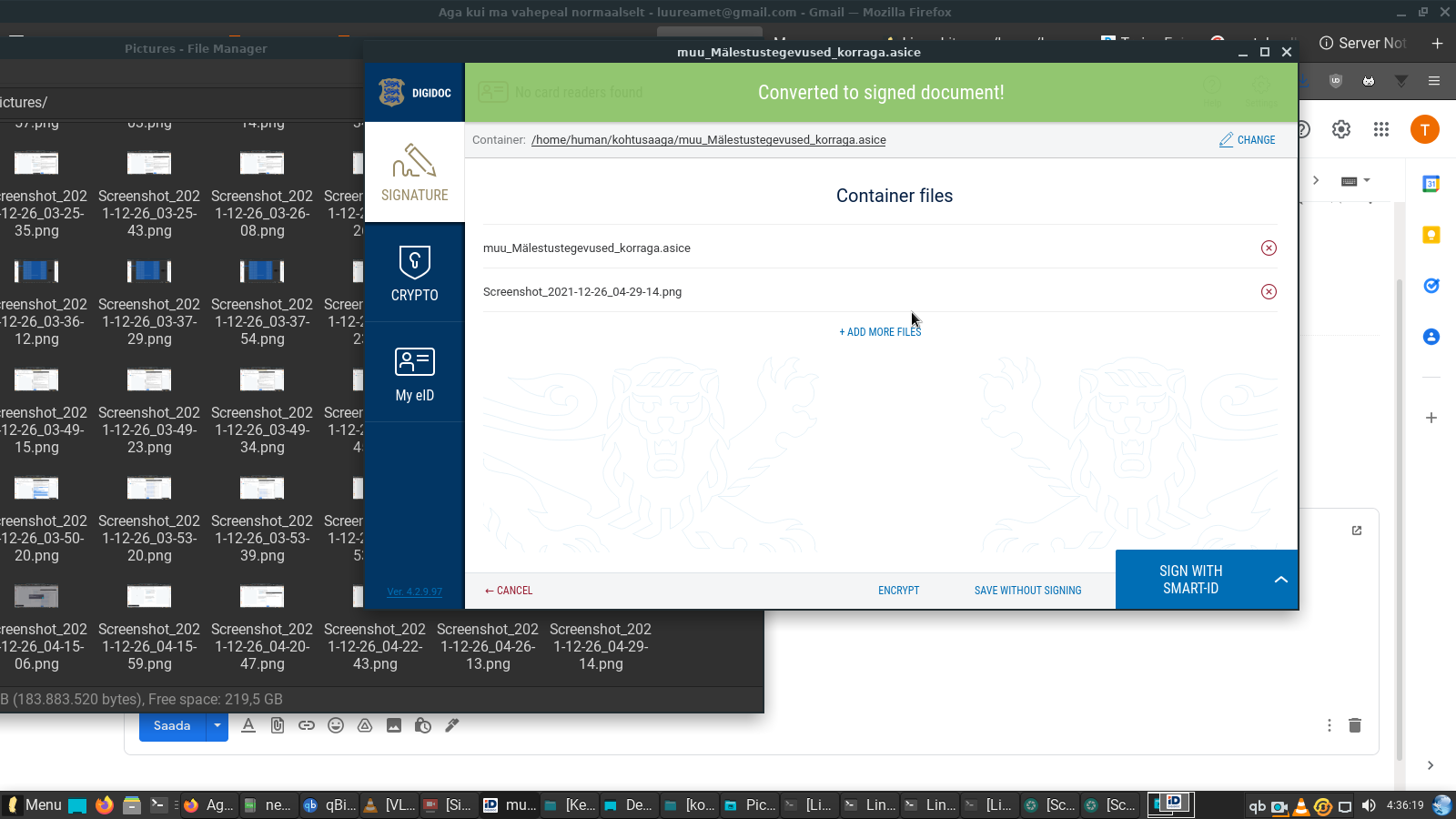Viewport: 1456px width, 819px height.
Task: Remove Screenshot_2021-12-26_04-29-14.png from the container
Action: (1269, 292)
